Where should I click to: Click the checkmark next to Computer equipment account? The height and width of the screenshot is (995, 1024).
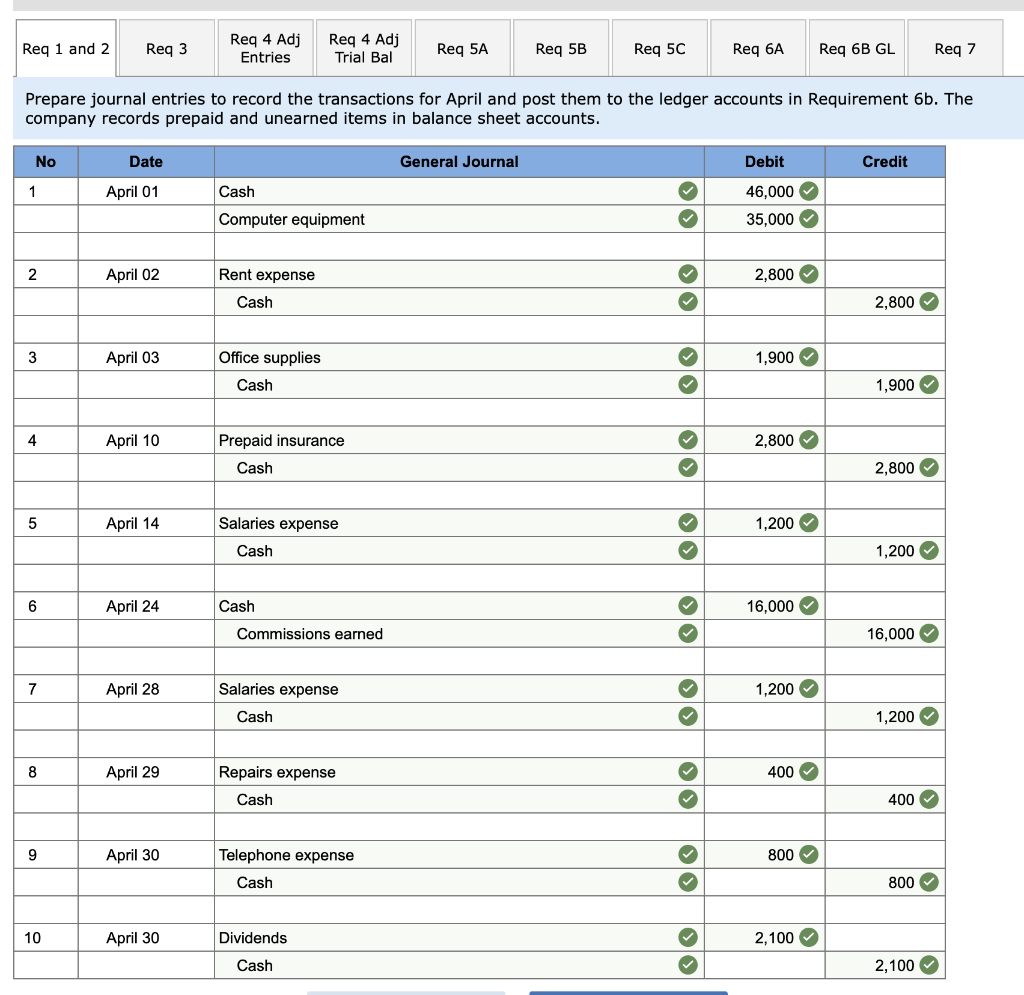click(x=688, y=219)
